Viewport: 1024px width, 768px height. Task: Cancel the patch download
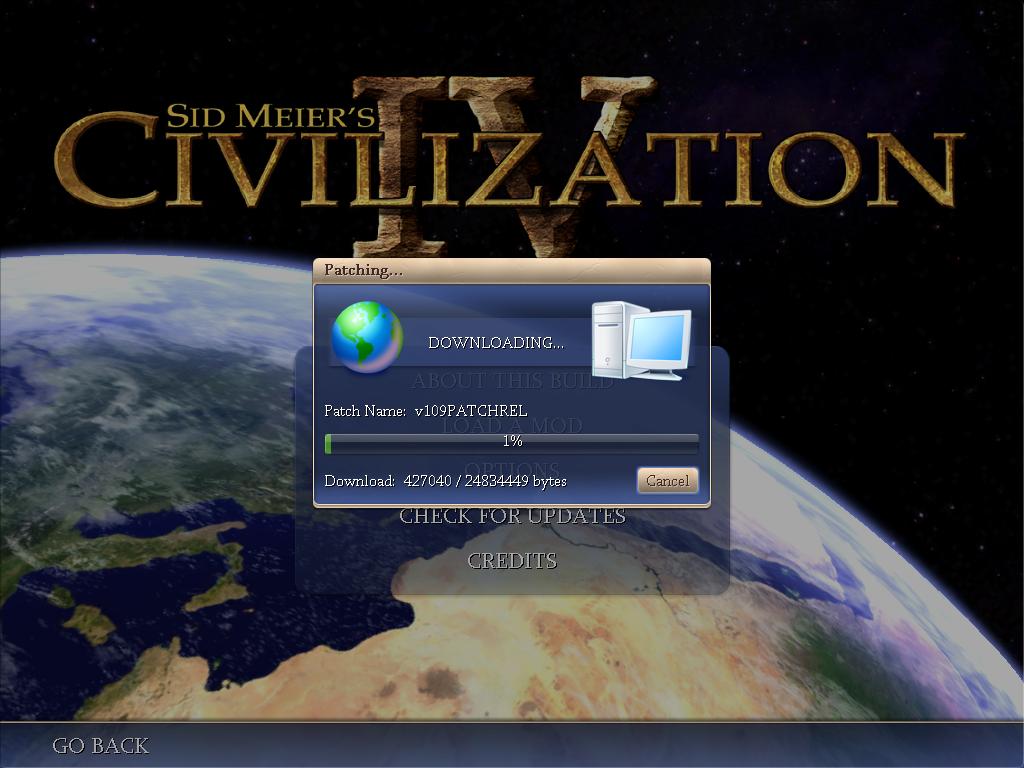point(667,481)
